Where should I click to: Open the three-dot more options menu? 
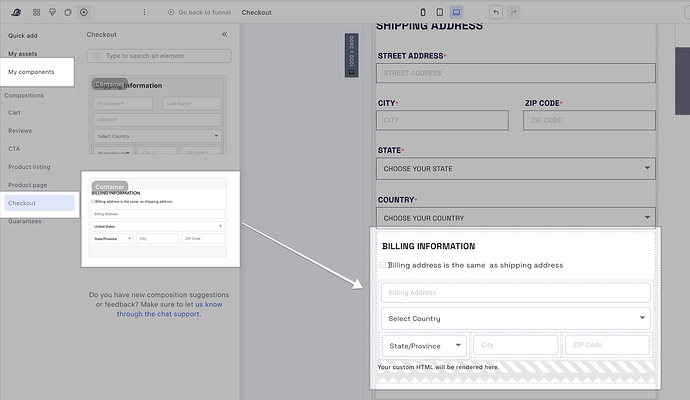144,12
